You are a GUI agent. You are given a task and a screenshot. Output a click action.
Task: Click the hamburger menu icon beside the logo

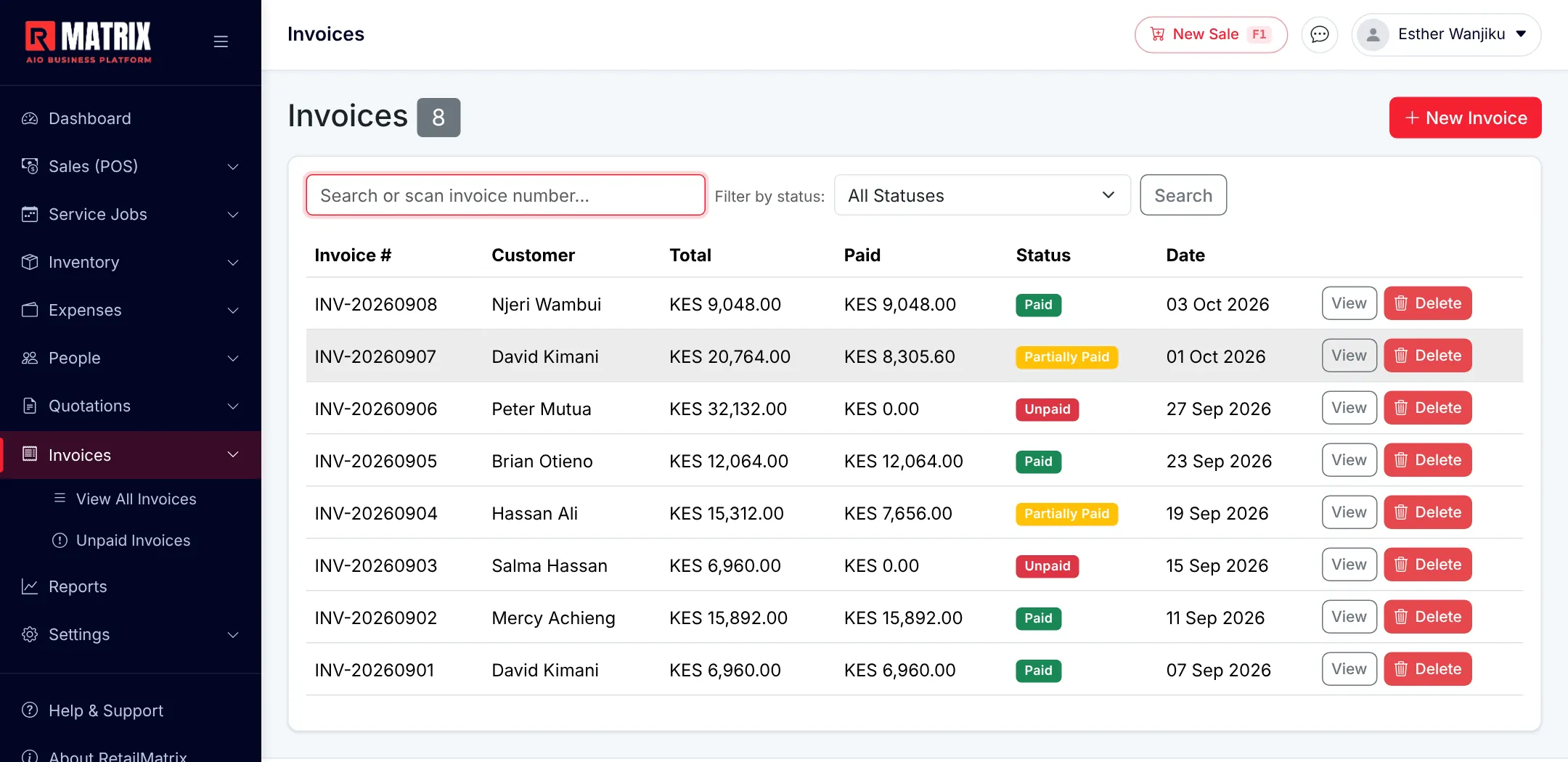[x=221, y=41]
